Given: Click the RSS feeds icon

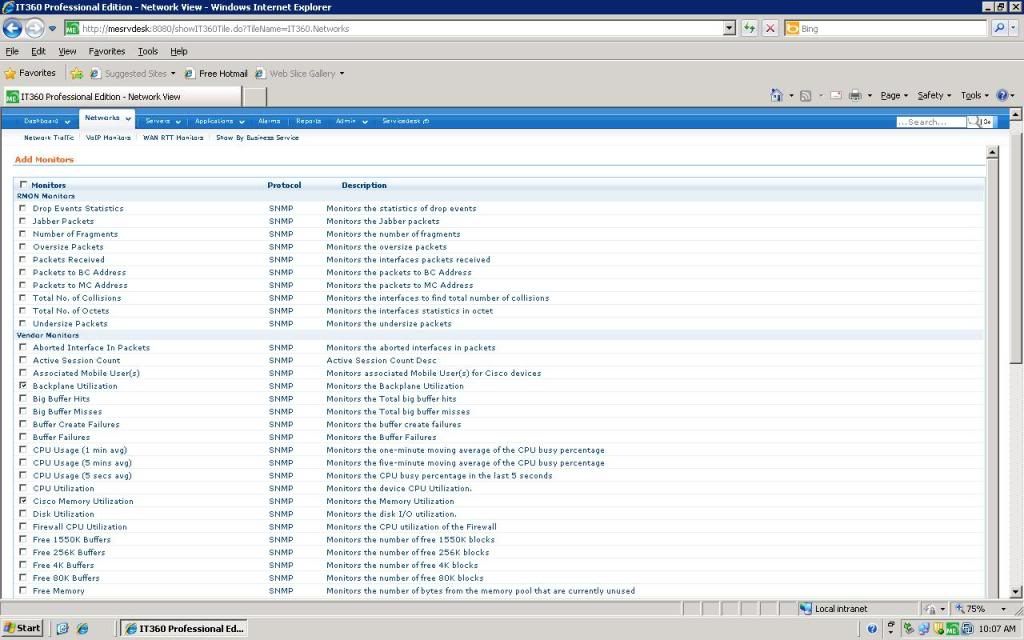Looking at the screenshot, I should pyautogui.click(x=806, y=95).
